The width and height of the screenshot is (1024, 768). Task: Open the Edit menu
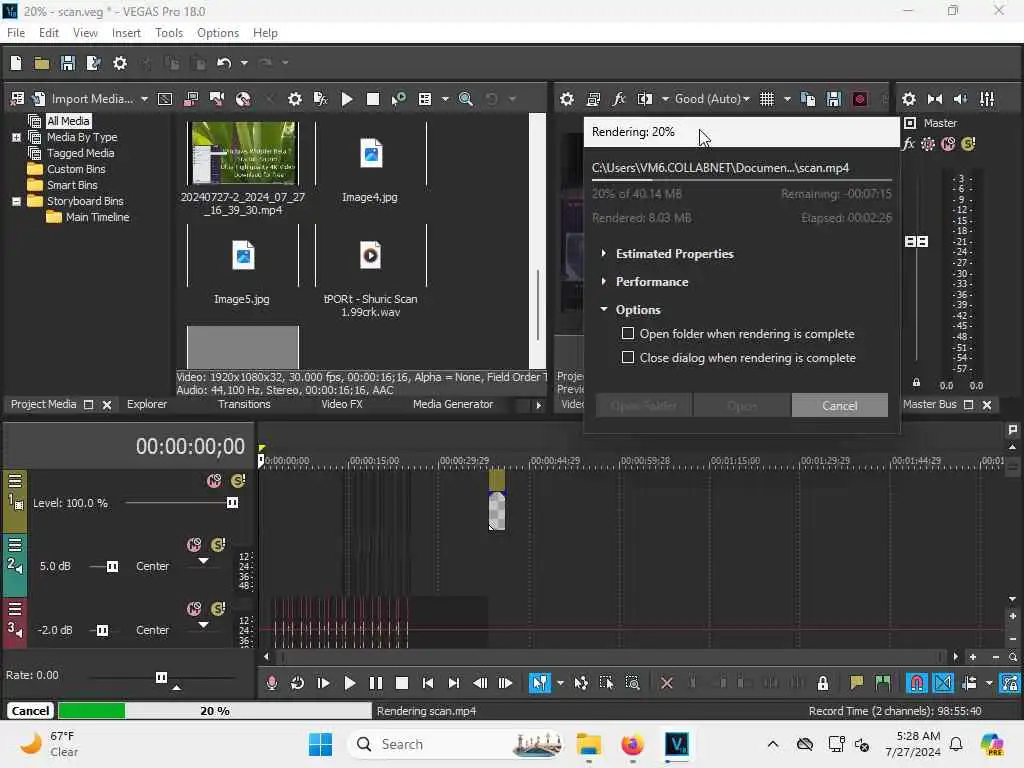click(x=48, y=33)
